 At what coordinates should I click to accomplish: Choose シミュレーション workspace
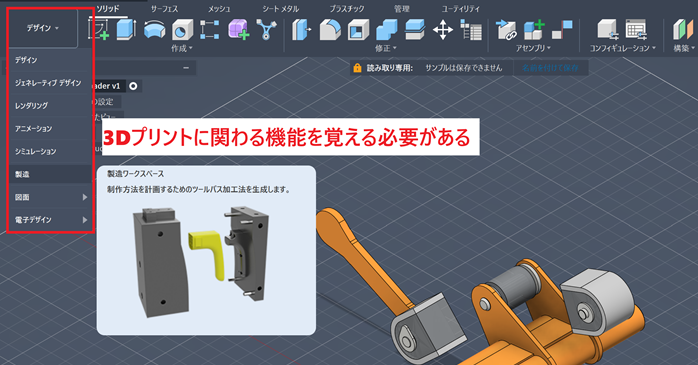point(50,151)
